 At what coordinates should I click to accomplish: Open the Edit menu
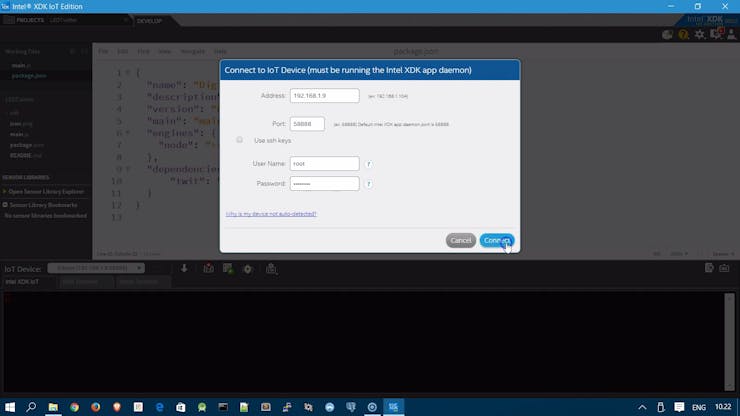(123, 51)
